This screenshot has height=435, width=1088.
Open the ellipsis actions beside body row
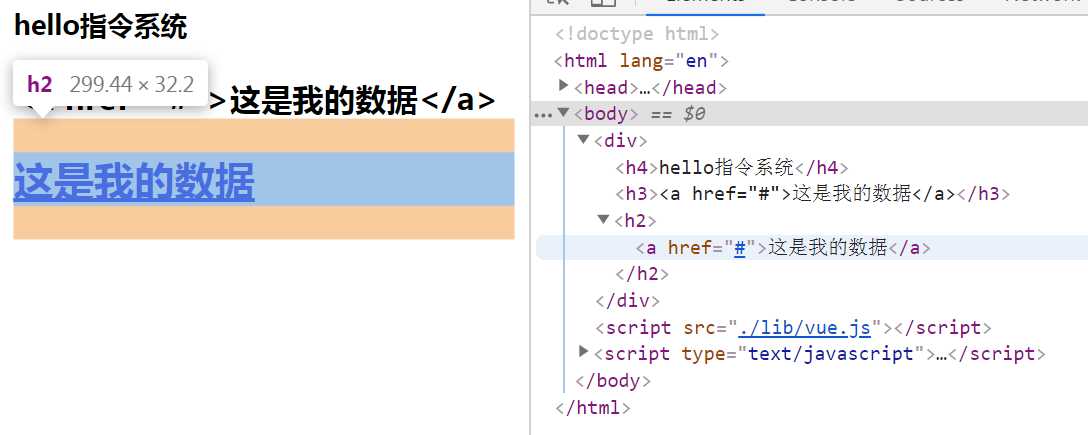point(542,114)
